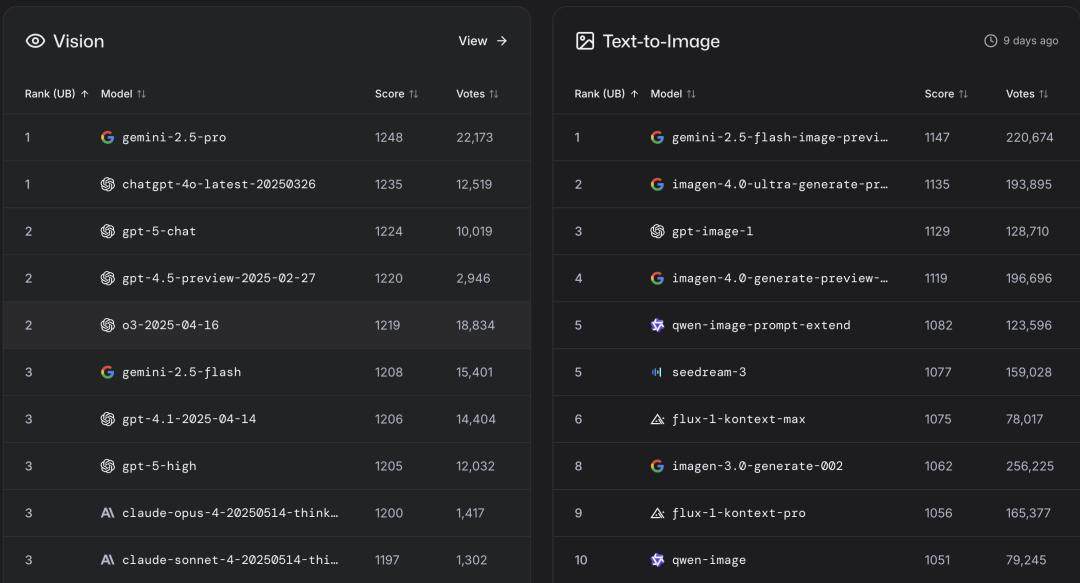Open the claude-sonnet-4-20250514-thi… model name
This screenshot has width=1080, height=583.
click(x=230, y=560)
